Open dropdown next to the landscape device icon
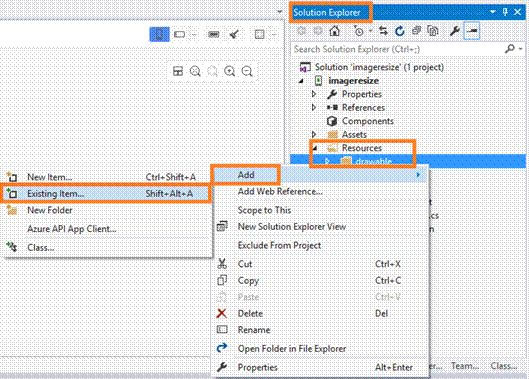Viewport: 529px width, 379px height. pyautogui.click(x=194, y=34)
